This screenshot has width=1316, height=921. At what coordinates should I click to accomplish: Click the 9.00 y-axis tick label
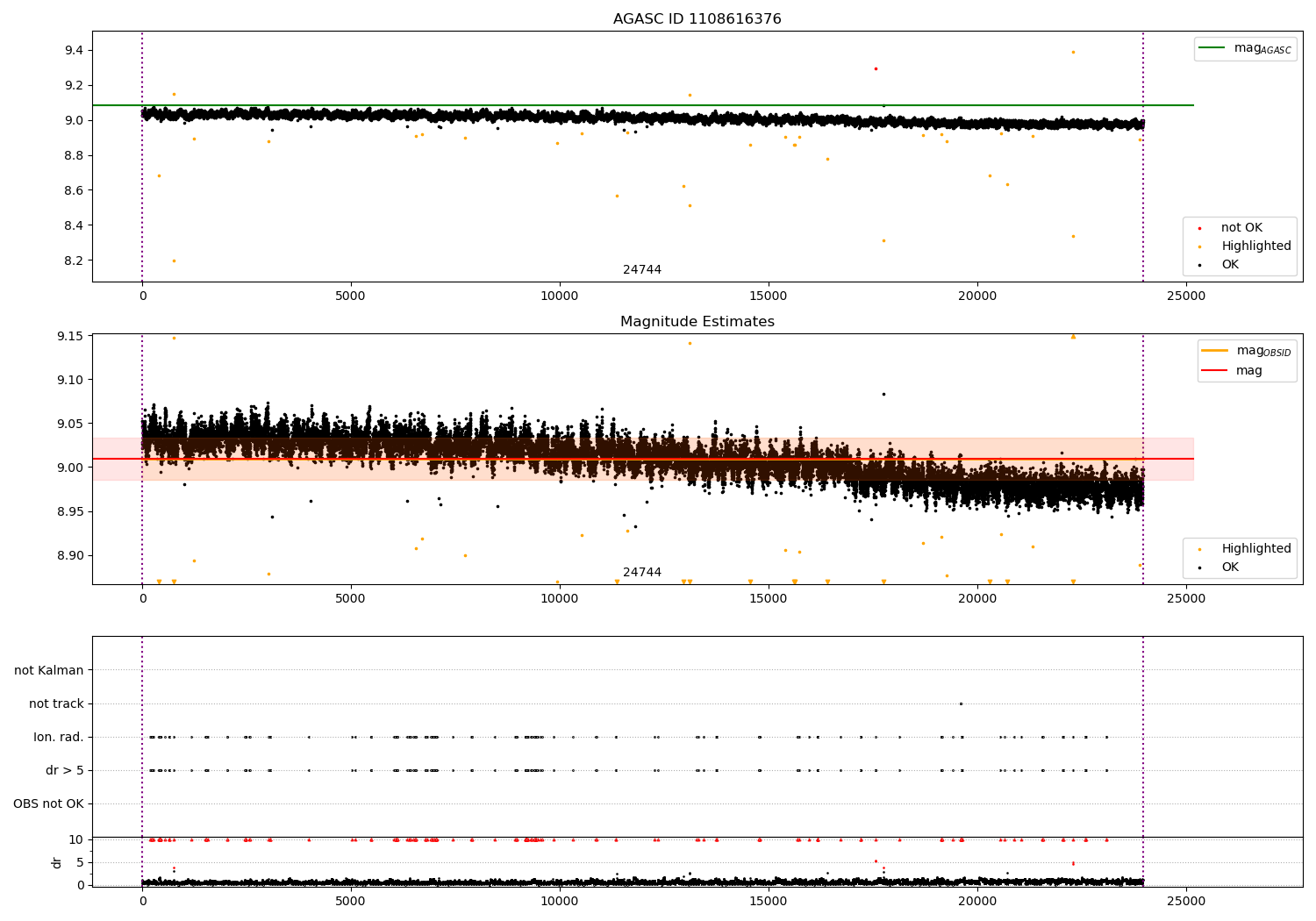pyautogui.click(x=70, y=468)
